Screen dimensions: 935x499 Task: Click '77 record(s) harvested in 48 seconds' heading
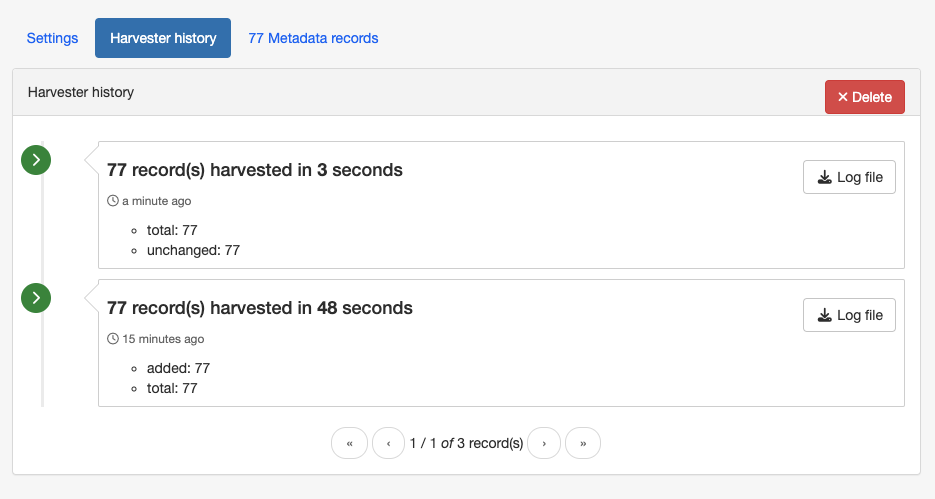(259, 308)
